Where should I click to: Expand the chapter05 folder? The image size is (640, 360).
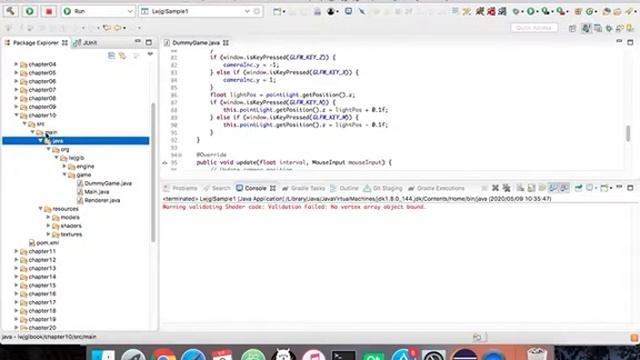pos(16,73)
